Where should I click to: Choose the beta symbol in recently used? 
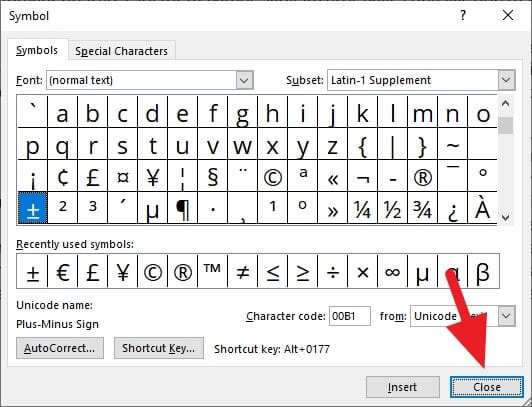pyautogui.click(x=483, y=271)
